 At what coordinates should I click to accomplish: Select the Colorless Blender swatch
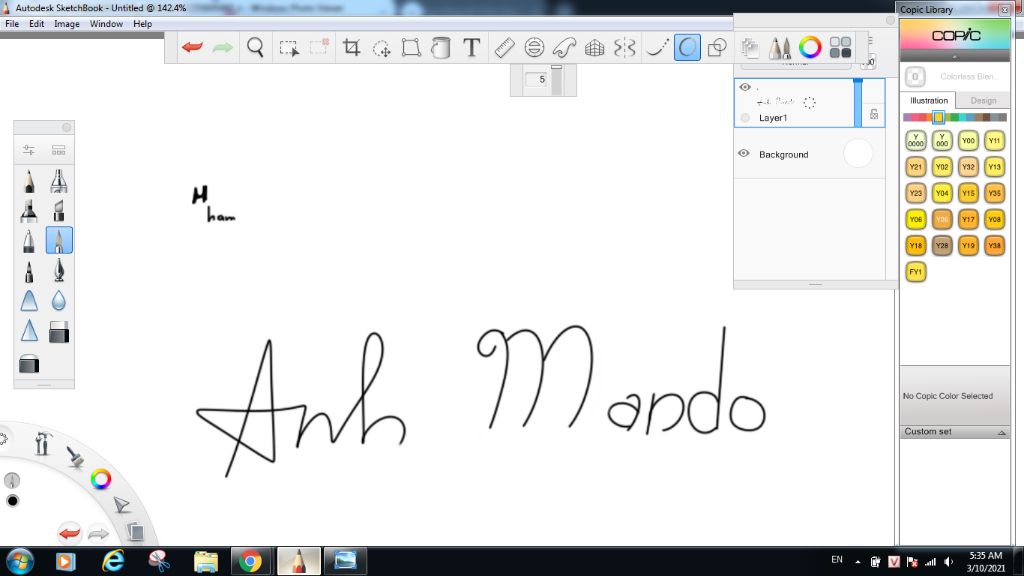[915, 76]
